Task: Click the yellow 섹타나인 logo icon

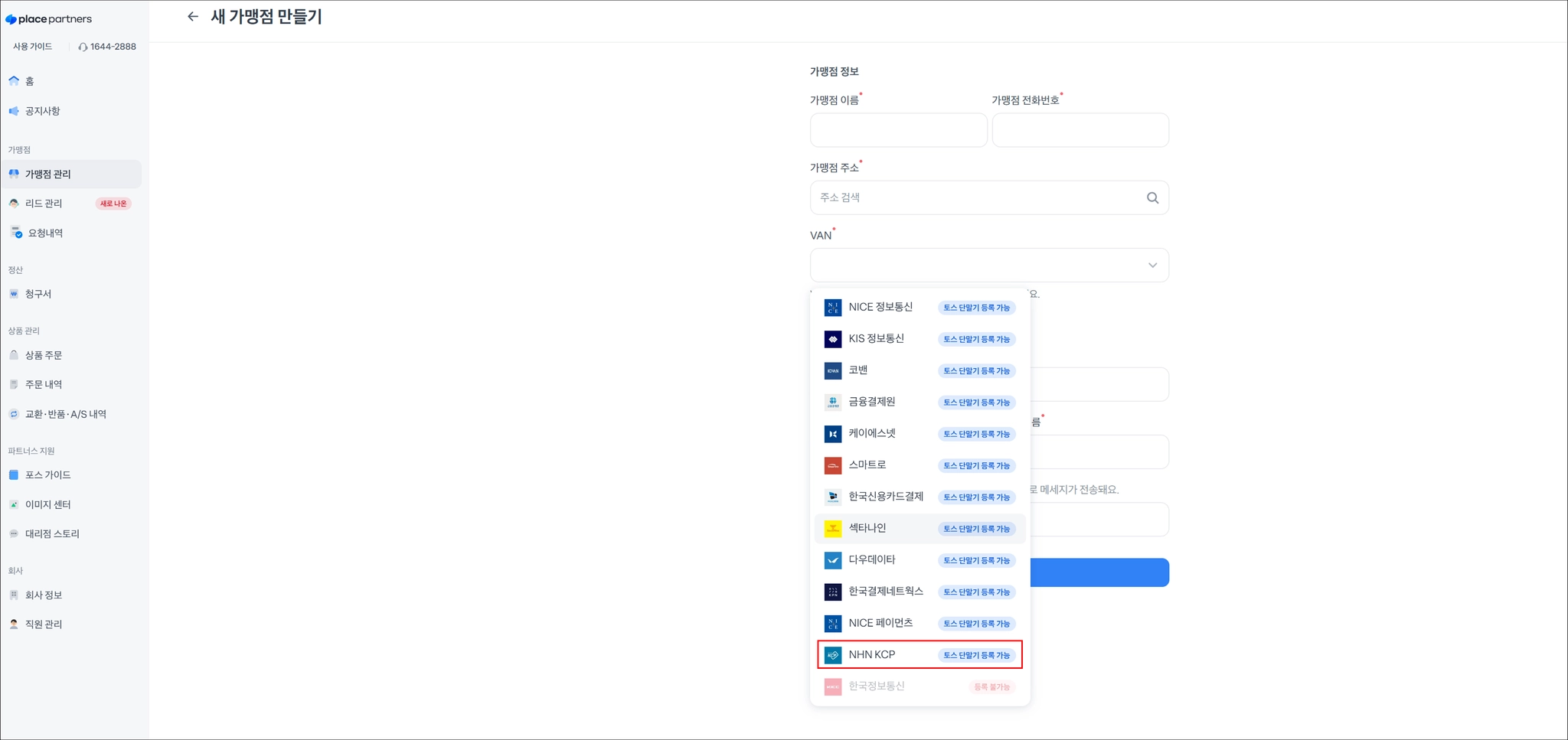Action: click(x=833, y=529)
